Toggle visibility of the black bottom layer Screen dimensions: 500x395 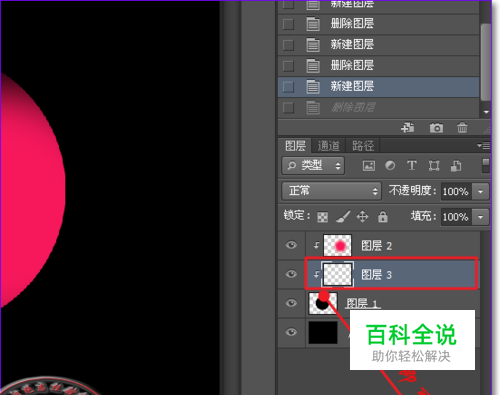291,332
